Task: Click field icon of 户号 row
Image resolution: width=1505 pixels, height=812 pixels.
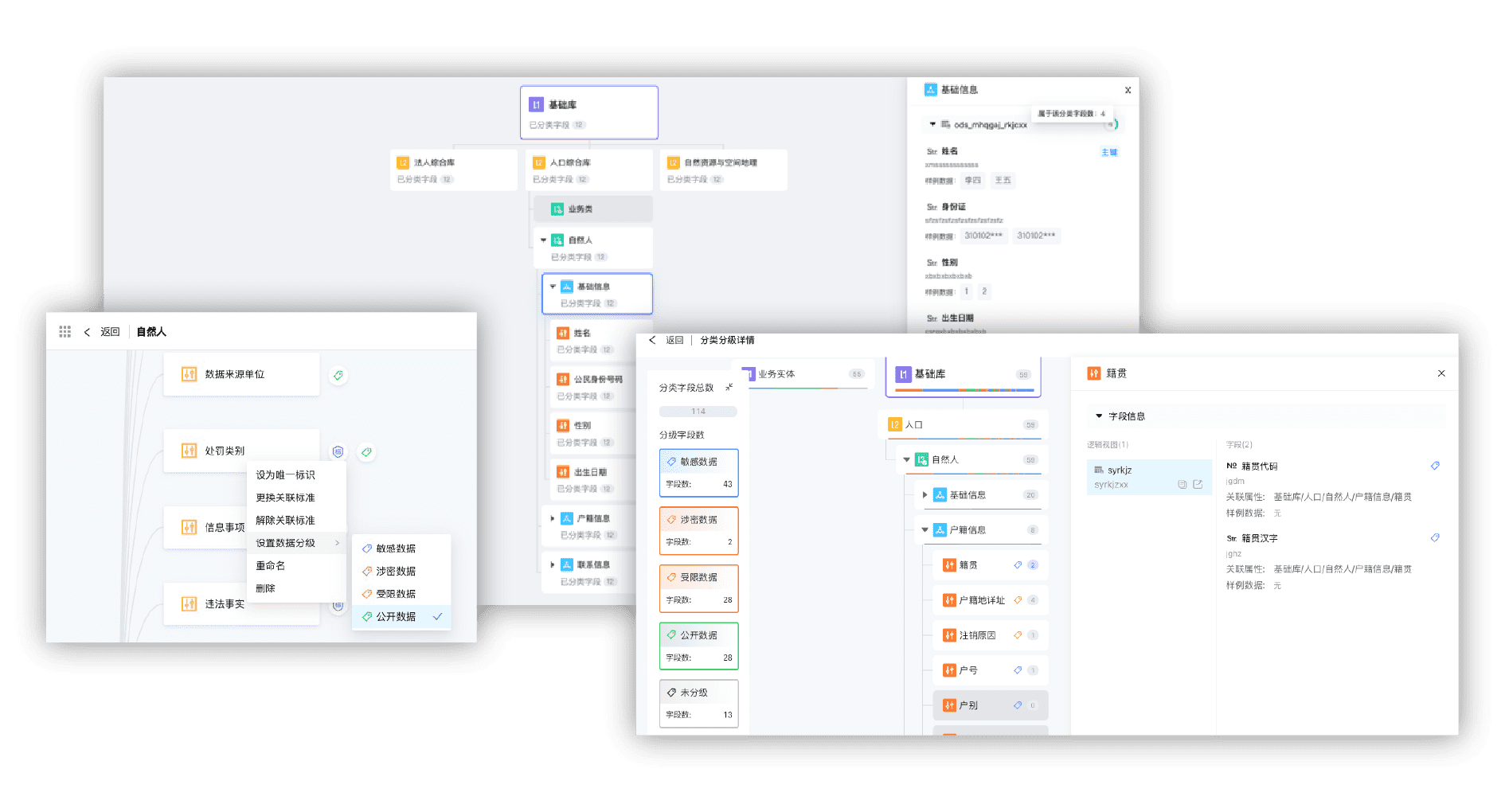Action: pyautogui.click(x=949, y=670)
